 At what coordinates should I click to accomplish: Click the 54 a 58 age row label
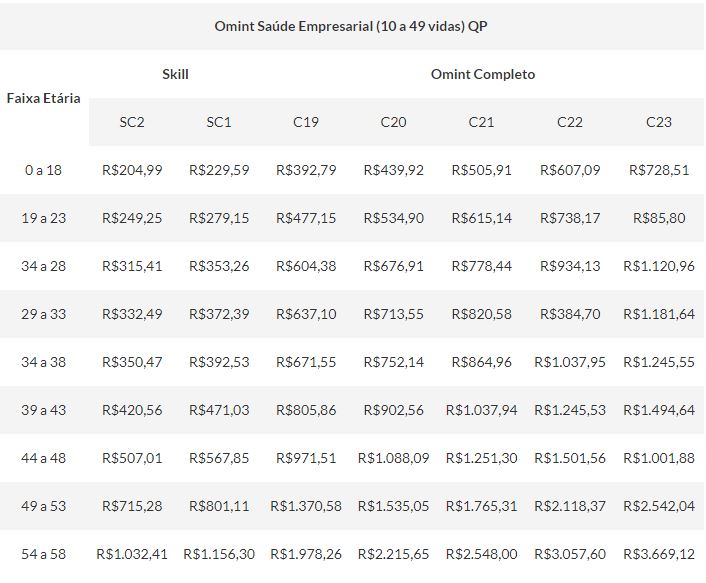43,553
